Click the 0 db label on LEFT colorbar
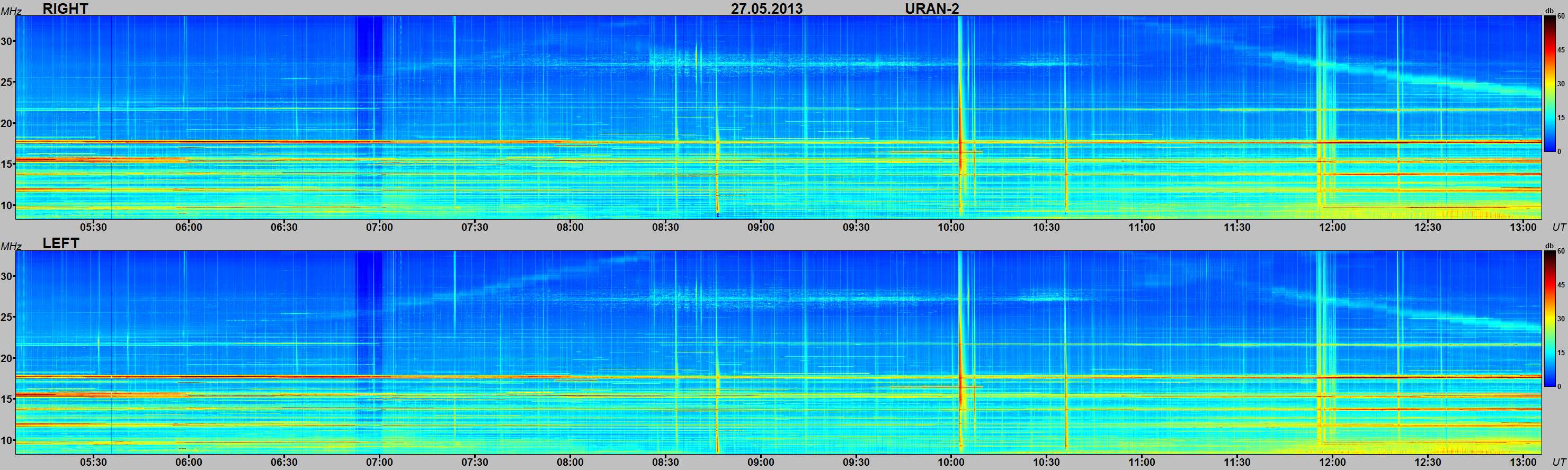Screen dimensions: 1568x470 coord(1559,386)
